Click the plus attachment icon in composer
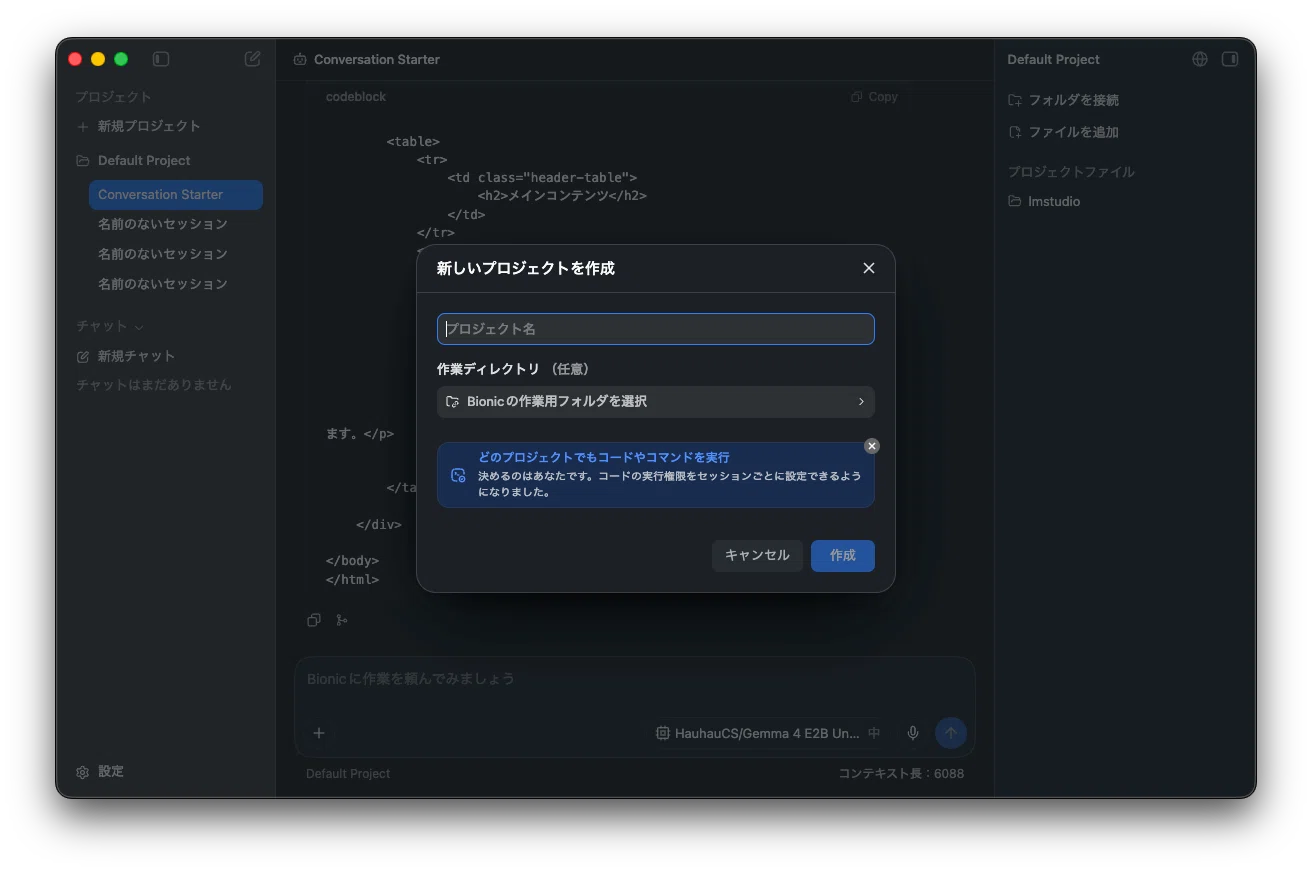Viewport: 1312px width, 872px height. click(319, 733)
